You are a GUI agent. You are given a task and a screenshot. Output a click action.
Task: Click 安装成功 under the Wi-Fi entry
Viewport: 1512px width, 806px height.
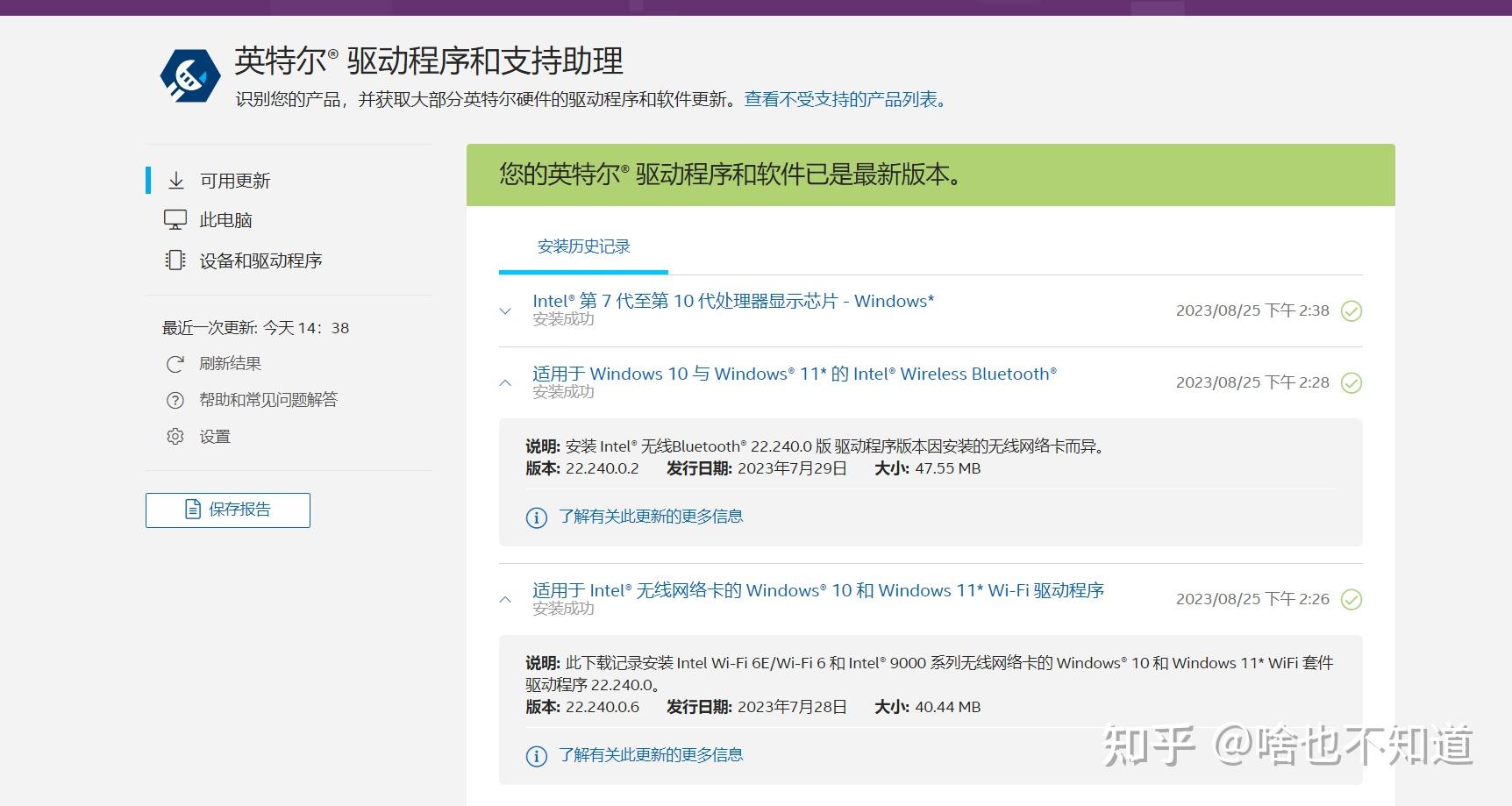click(x=563, y=609)
